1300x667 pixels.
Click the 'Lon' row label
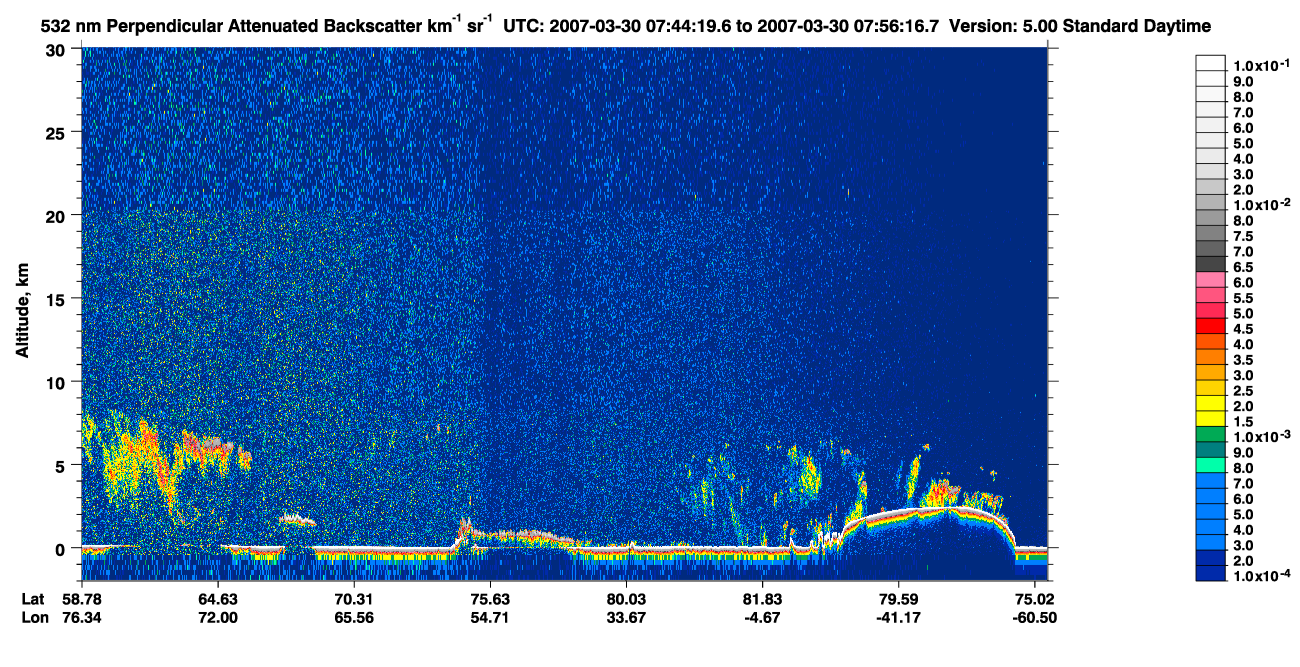pos(34,617)
